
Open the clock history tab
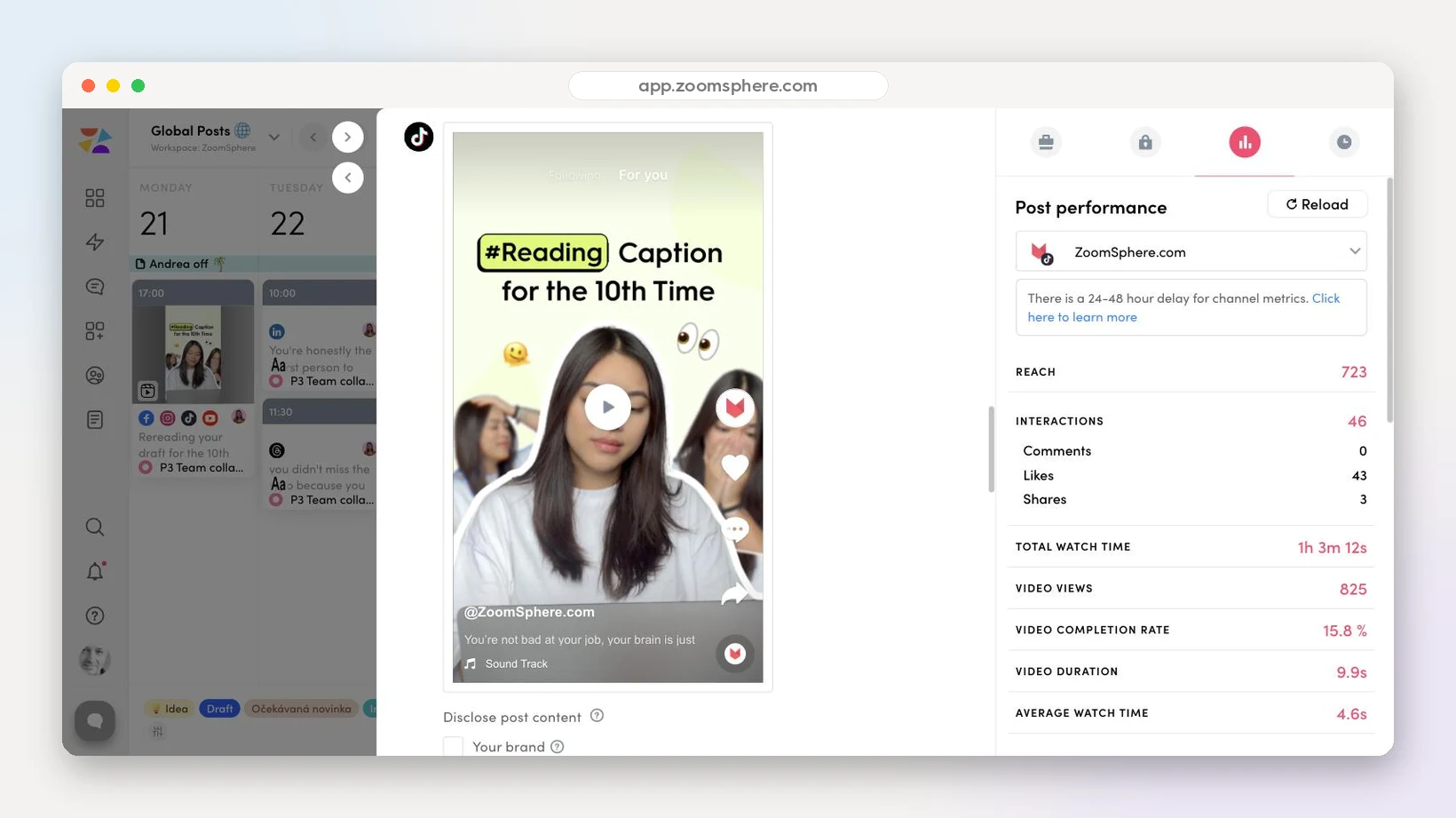click(1344, 142)
